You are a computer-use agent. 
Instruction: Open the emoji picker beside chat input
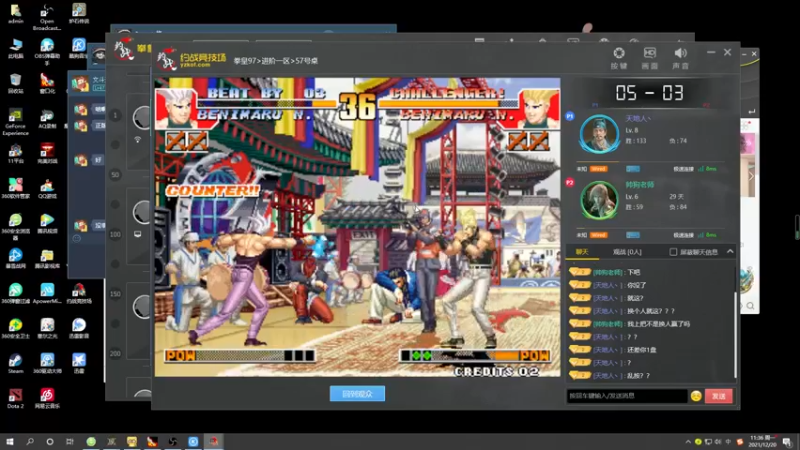[696, 395]
